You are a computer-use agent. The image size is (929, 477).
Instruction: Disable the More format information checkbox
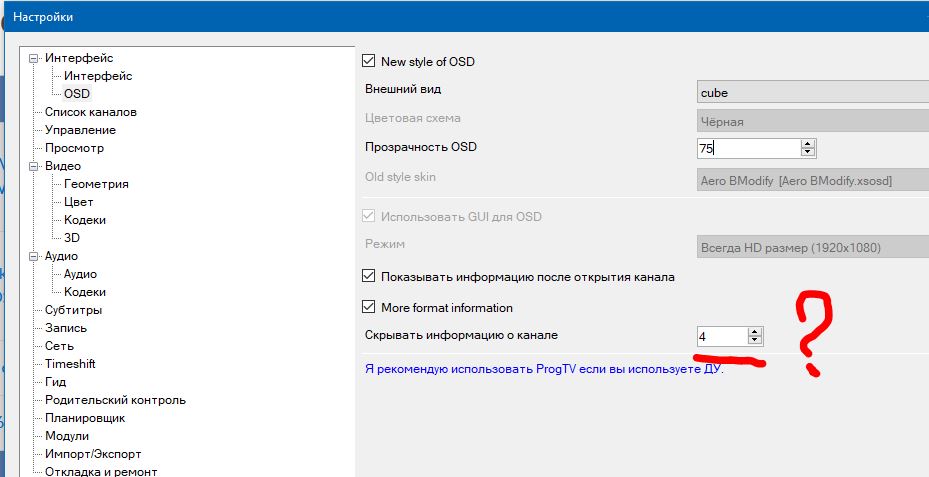pos(368,308)
